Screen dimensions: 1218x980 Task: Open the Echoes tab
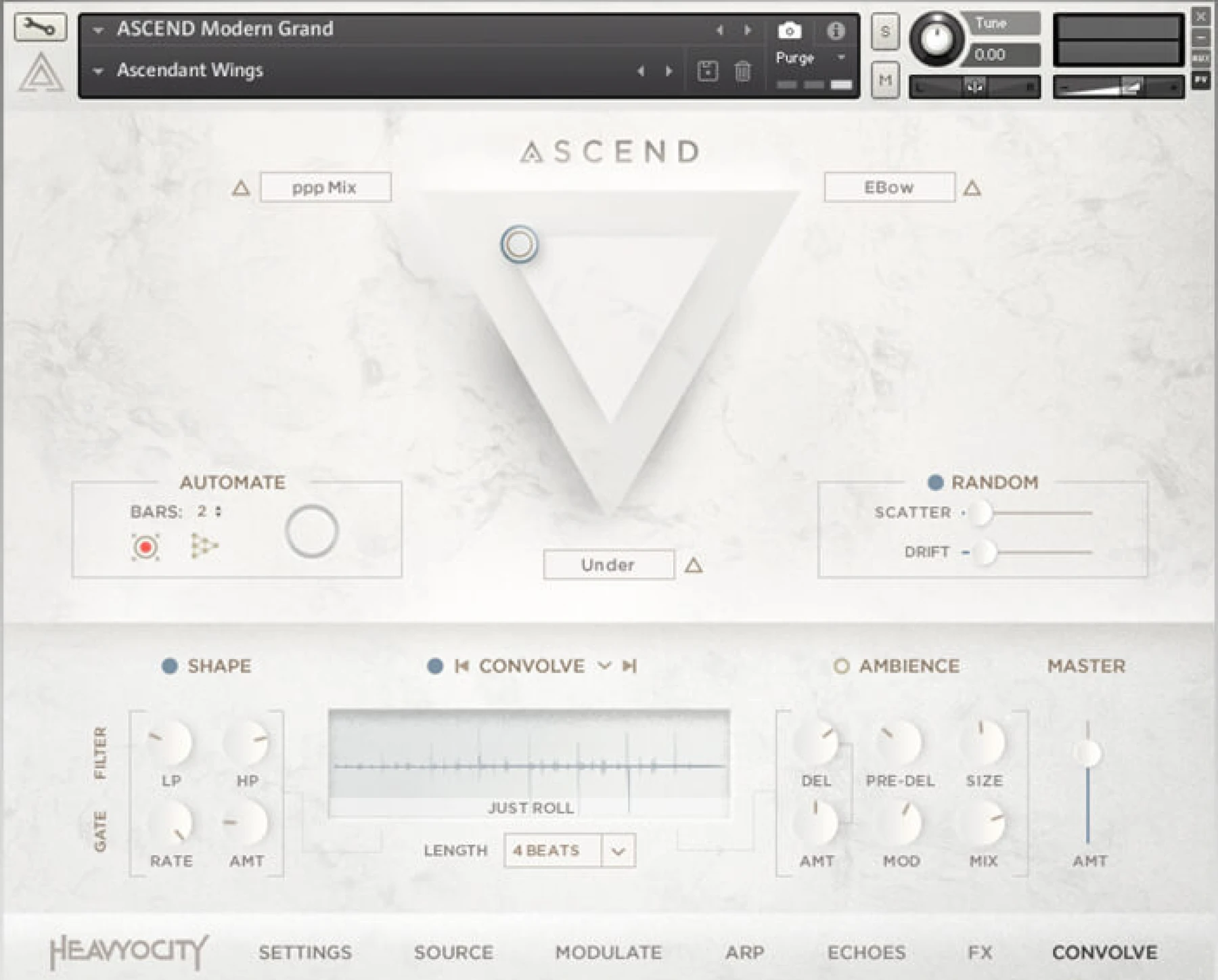tap(866, 952)
